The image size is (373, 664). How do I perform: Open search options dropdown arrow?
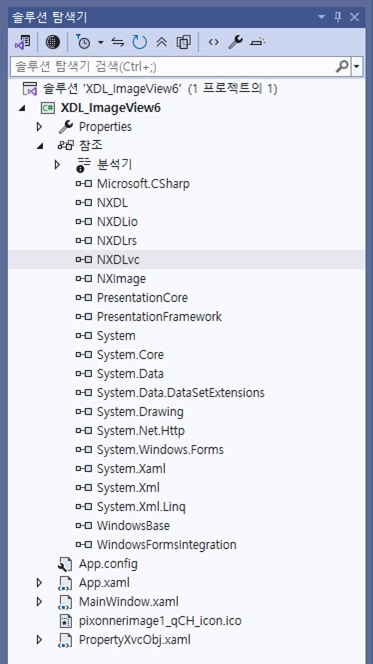tap(358, 66)
